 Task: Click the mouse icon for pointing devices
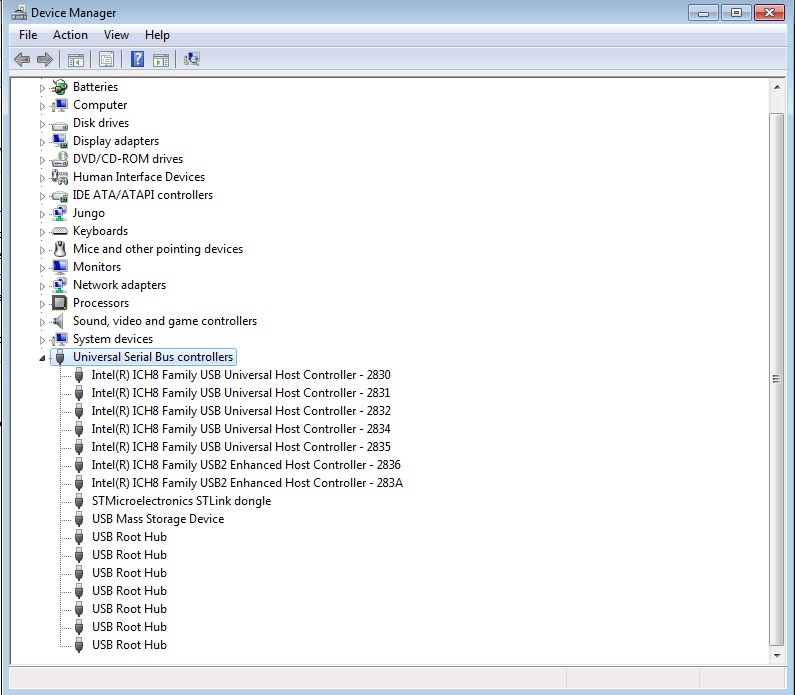[60, 249]
